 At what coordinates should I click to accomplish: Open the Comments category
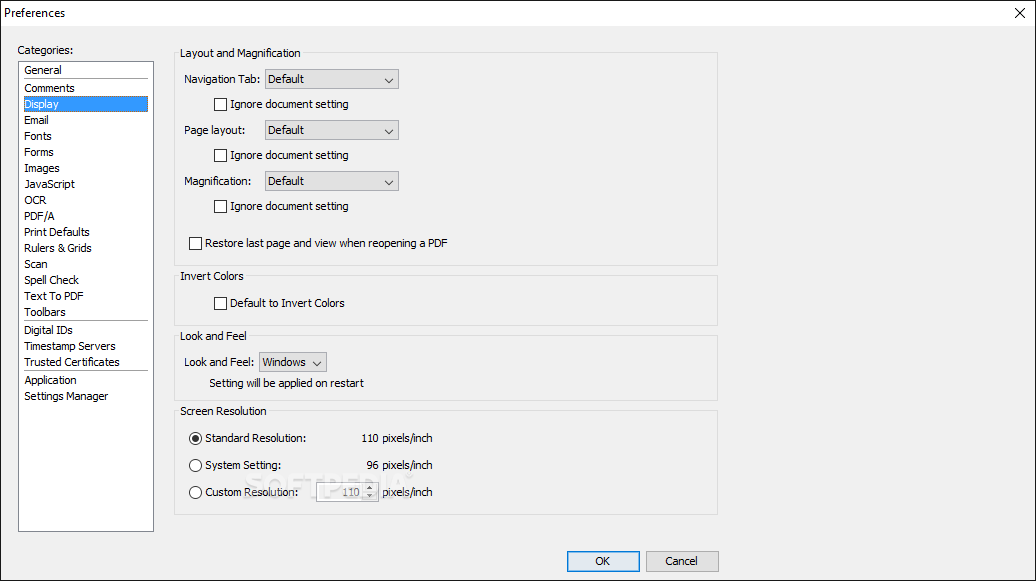(x=50, y=88)
